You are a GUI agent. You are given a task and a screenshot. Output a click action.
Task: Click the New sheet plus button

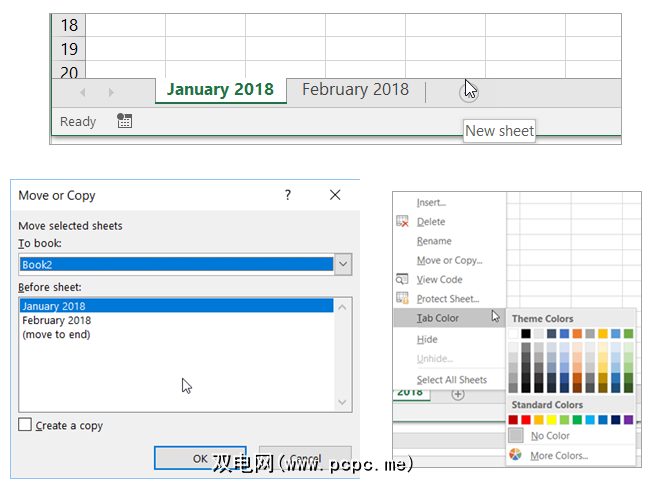click(468, 91)
